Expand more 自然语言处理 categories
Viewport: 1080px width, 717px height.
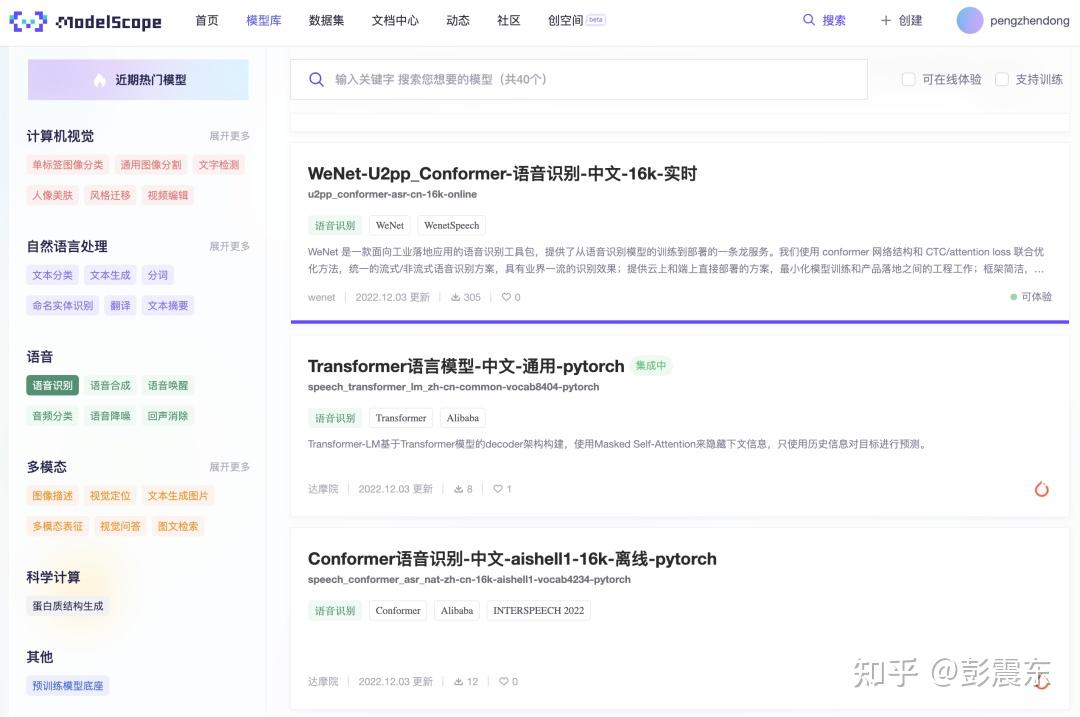coord(229,247)
